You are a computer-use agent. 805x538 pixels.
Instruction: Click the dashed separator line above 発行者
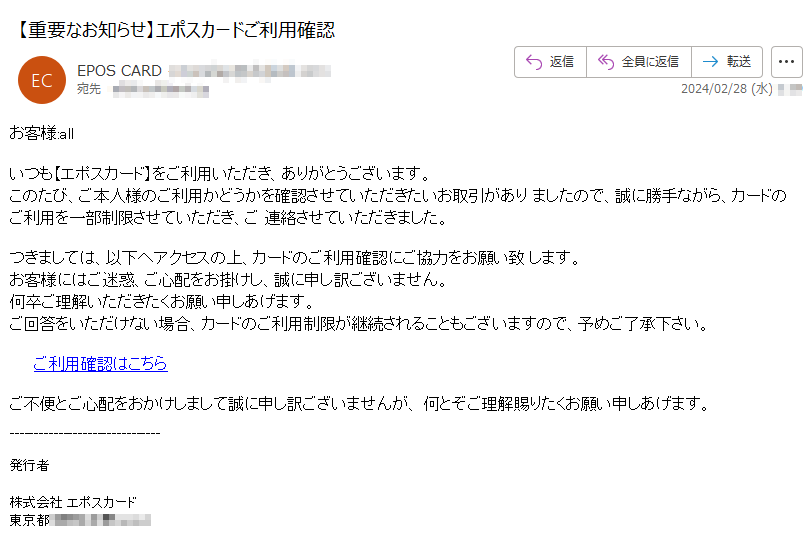(85, 434)
